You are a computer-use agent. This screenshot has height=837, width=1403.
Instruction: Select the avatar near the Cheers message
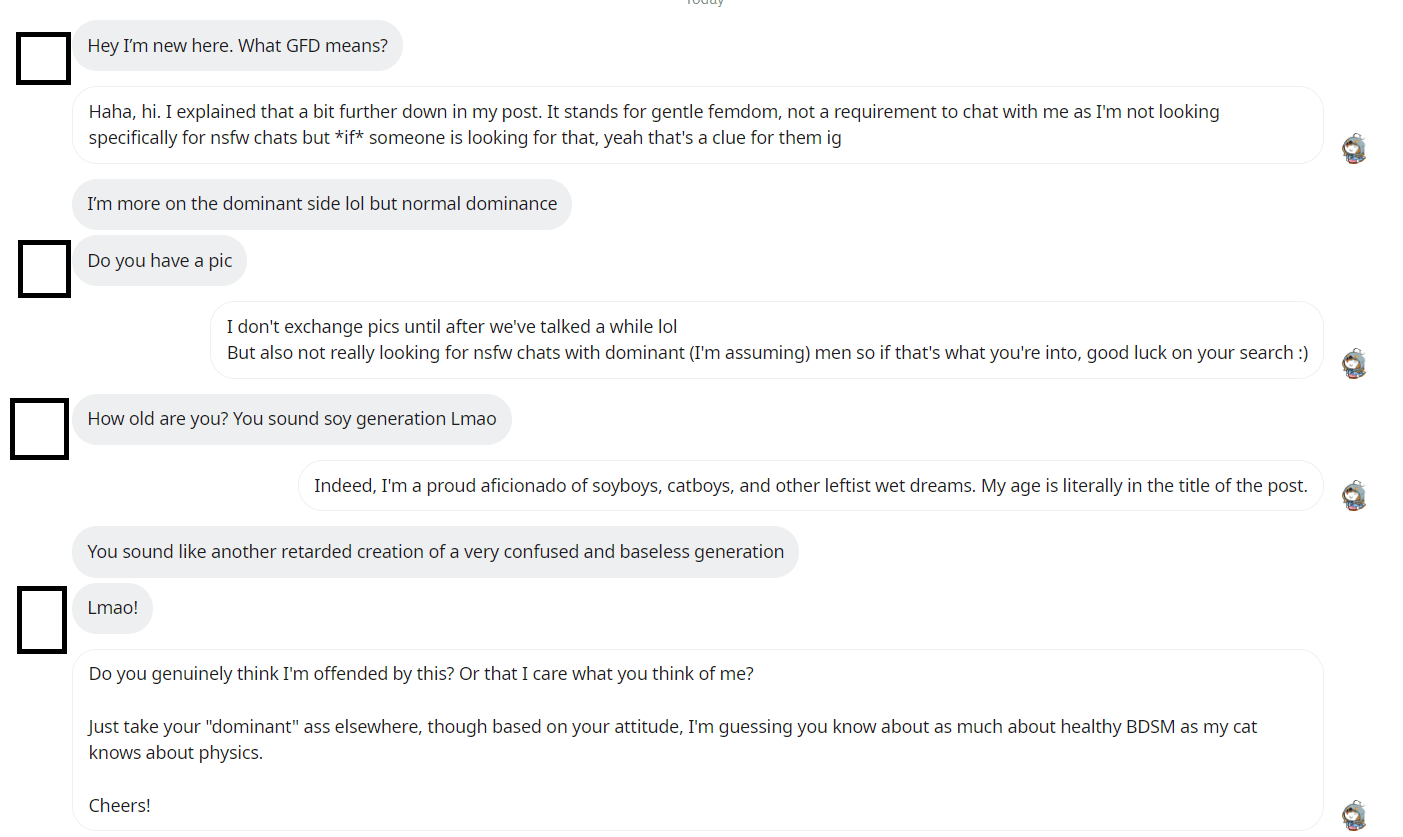tap(1354, 816)
